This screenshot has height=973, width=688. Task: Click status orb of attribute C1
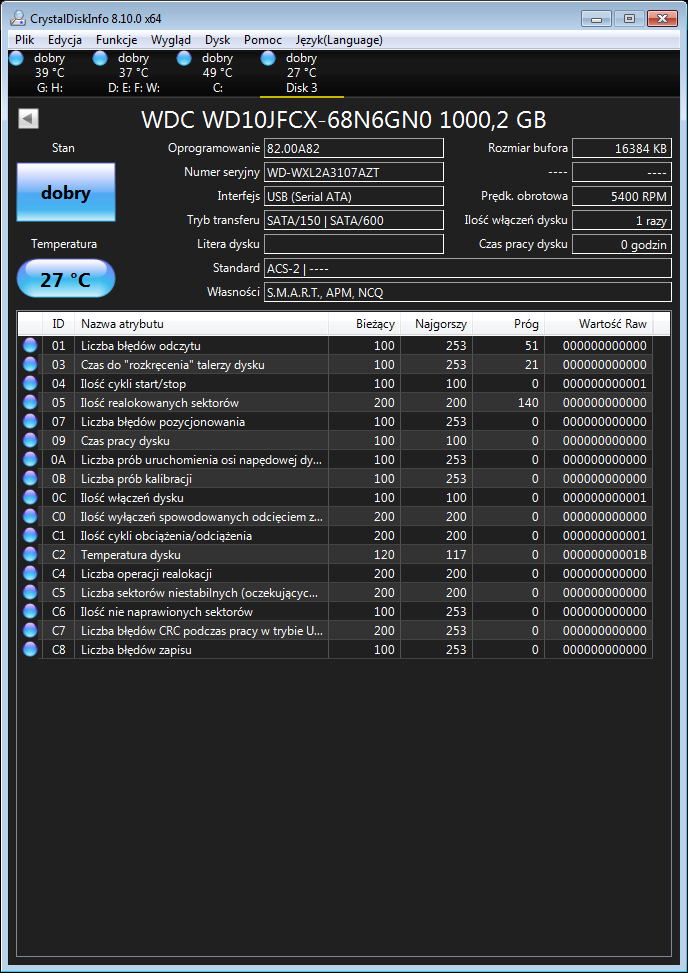pos(30,536)
